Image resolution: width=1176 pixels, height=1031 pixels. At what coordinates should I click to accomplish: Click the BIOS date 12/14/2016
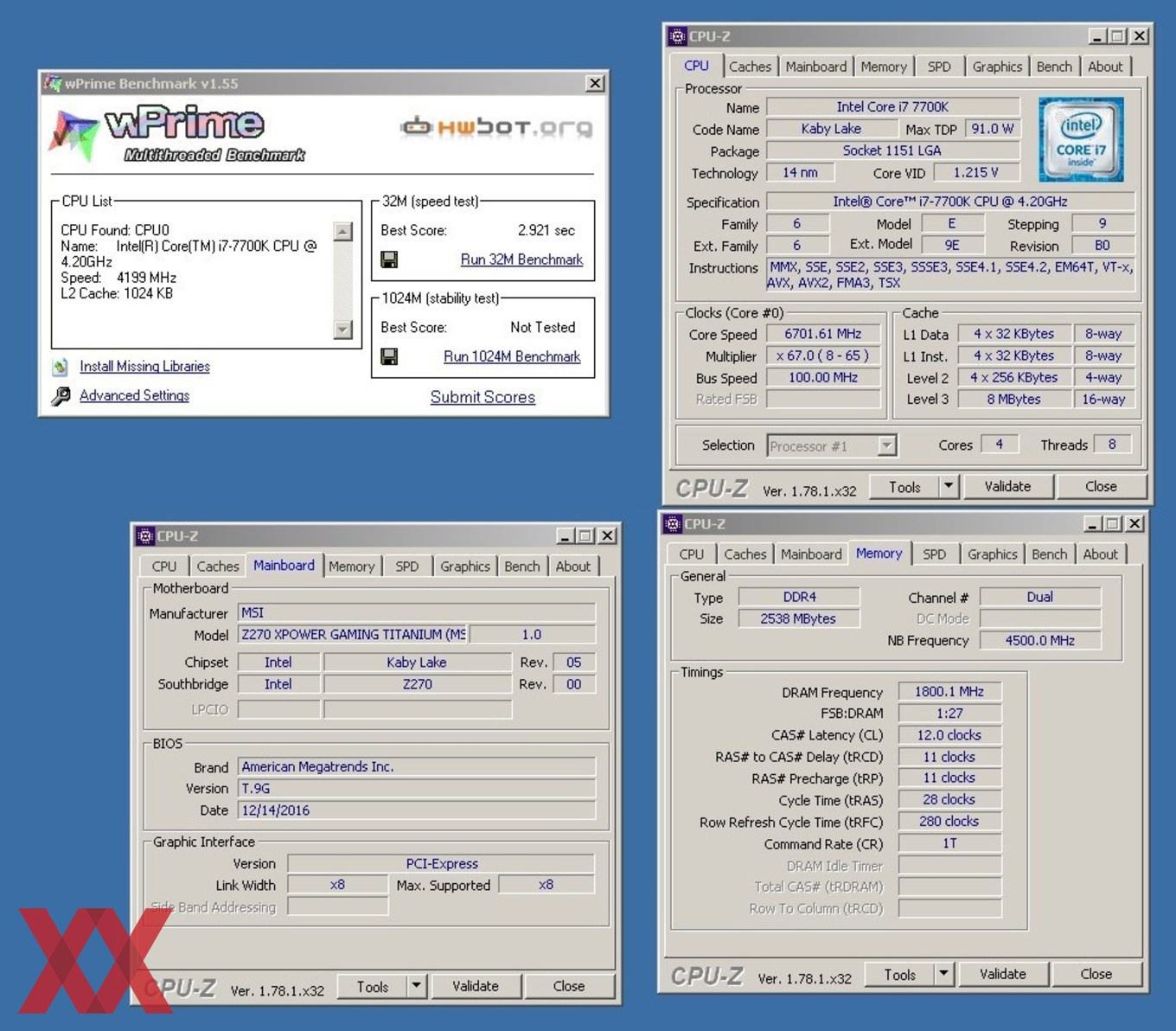(417, 810)
